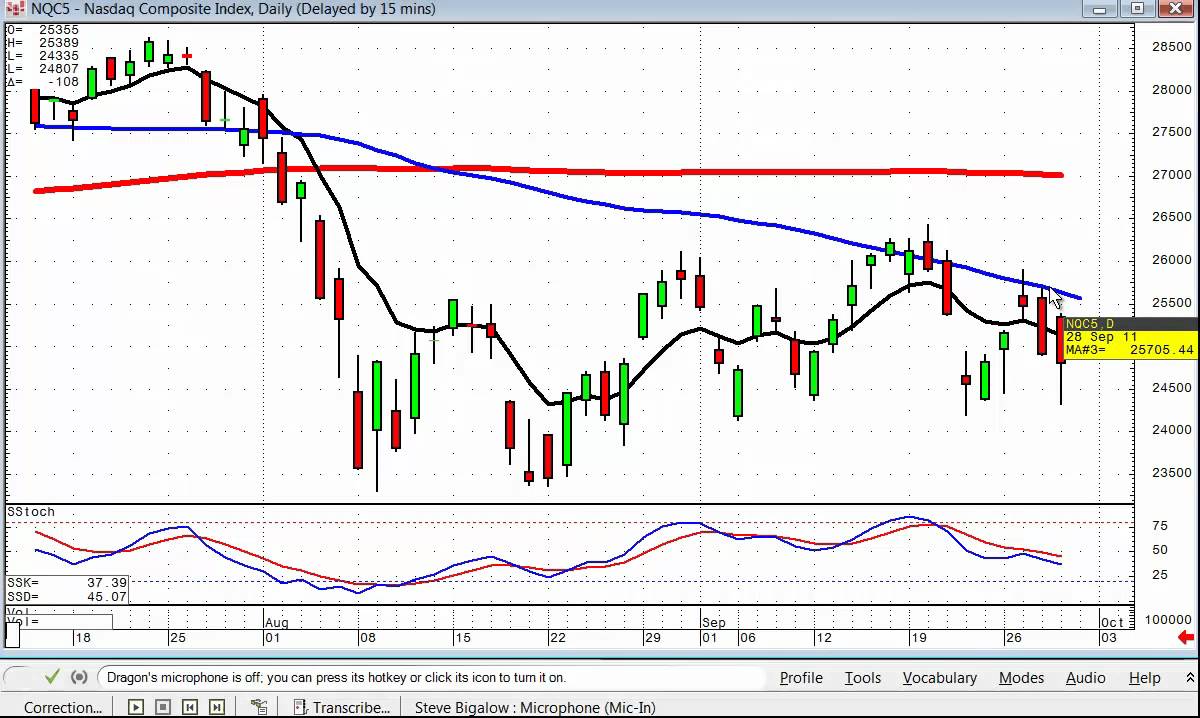Open the Help menu in Dragon bar

pos(1145,677)
